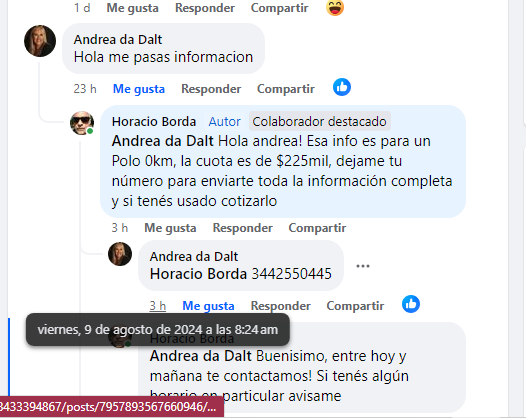Click the Colaborador destacado badge
Viewport: 526px width, 418px height.
(319, 121)
